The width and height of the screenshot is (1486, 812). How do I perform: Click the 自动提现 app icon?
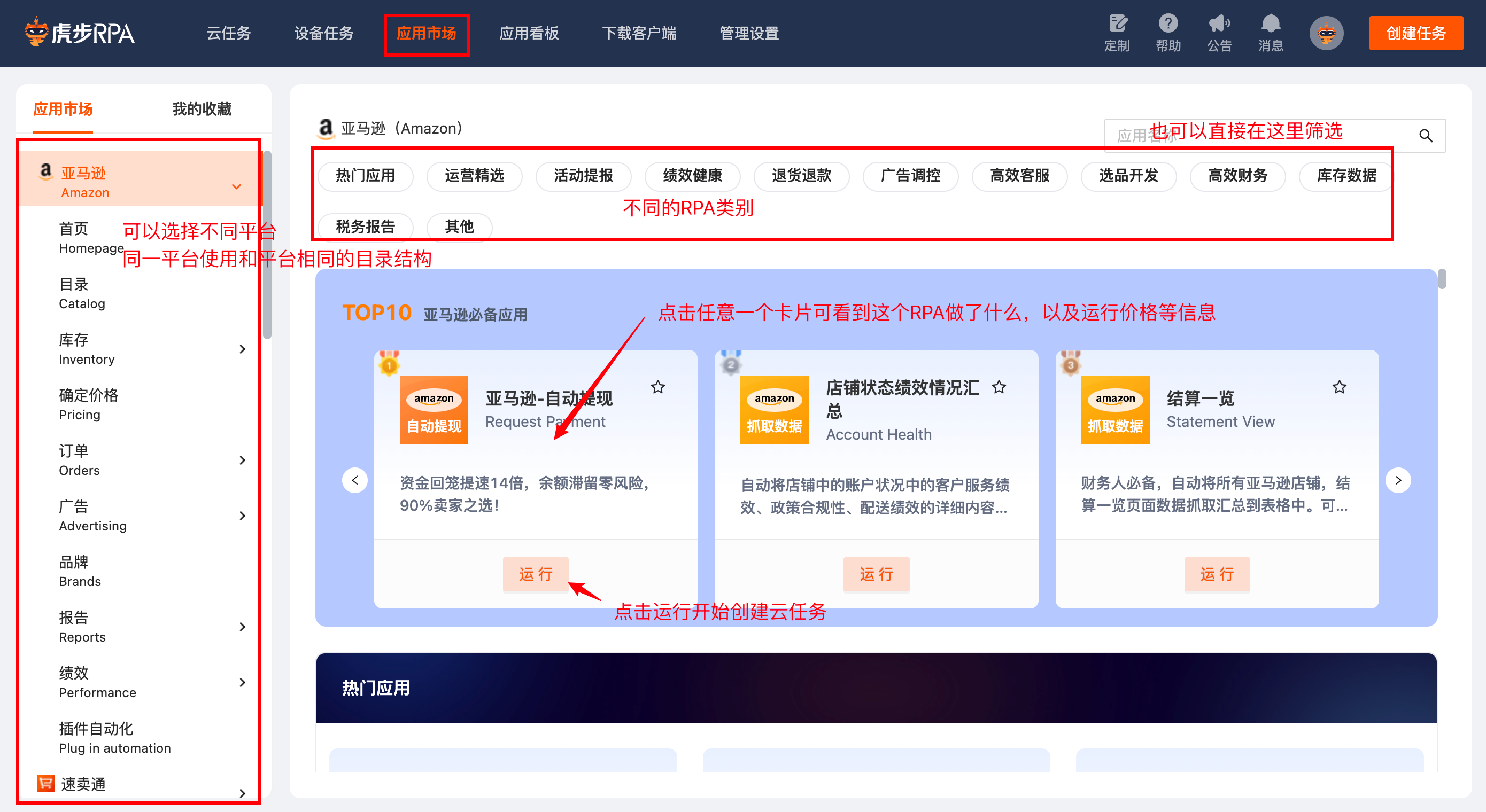tap(434, 409)
